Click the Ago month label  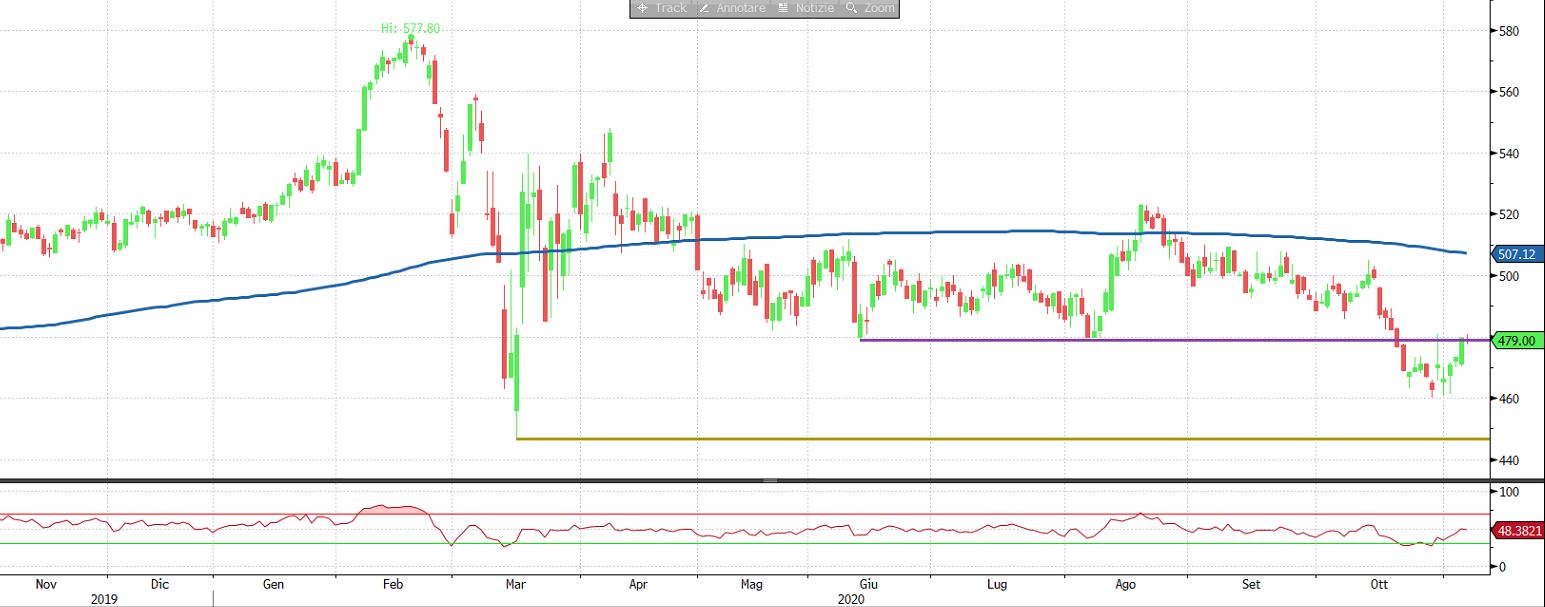point(1125,583)
